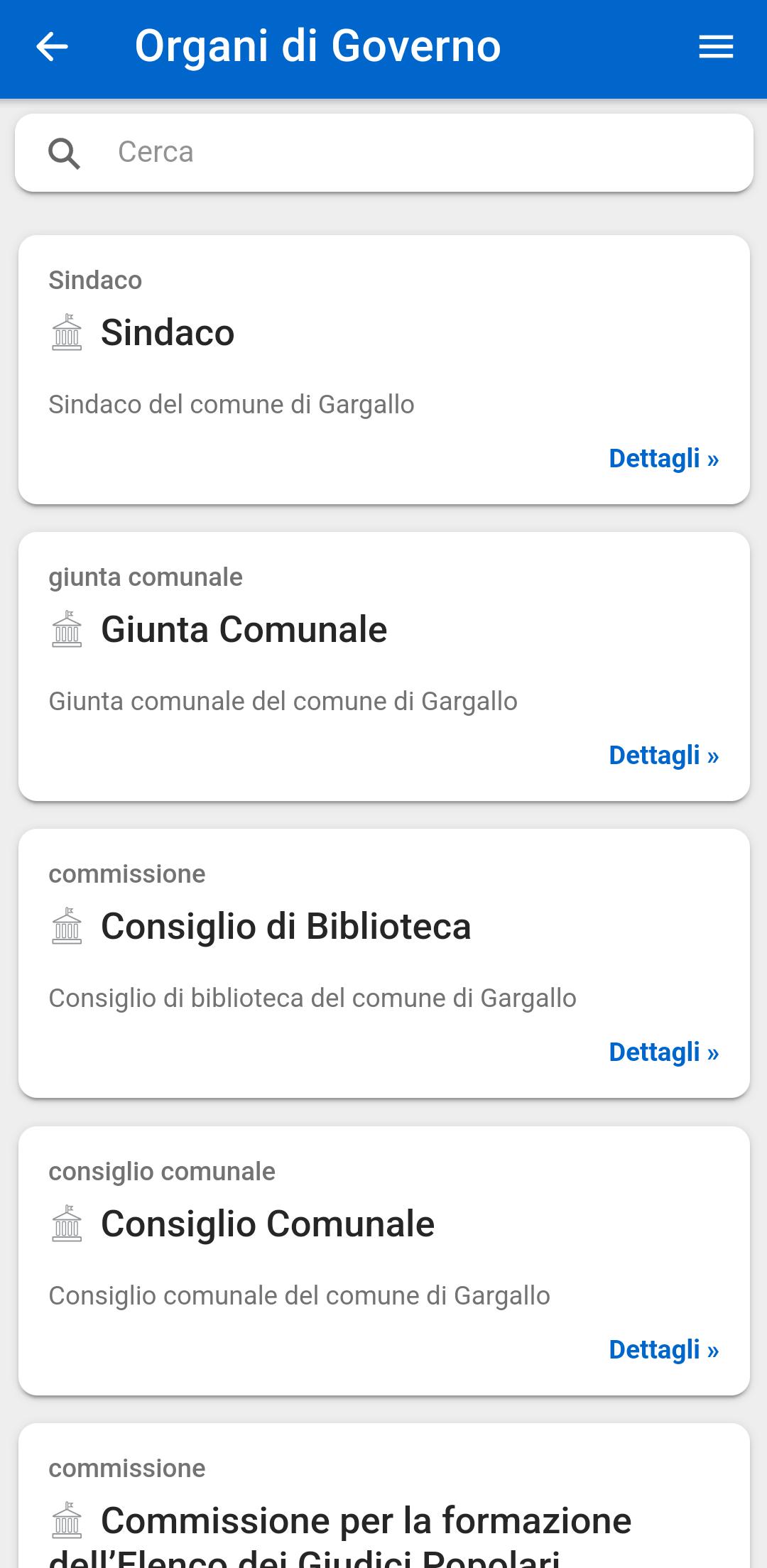Screen dimensions: 767x1568
Task: Focus the Cerca search field
Action: (384, 153)
